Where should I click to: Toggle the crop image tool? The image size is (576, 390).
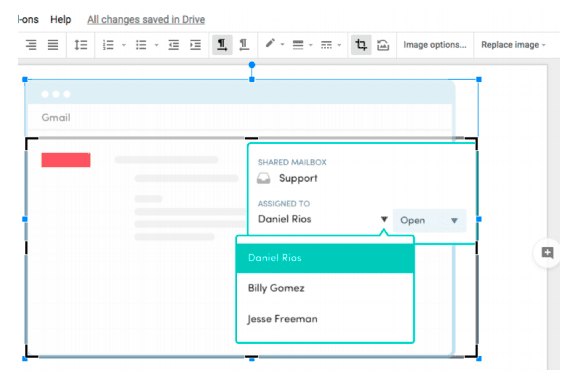pos(361,45)
